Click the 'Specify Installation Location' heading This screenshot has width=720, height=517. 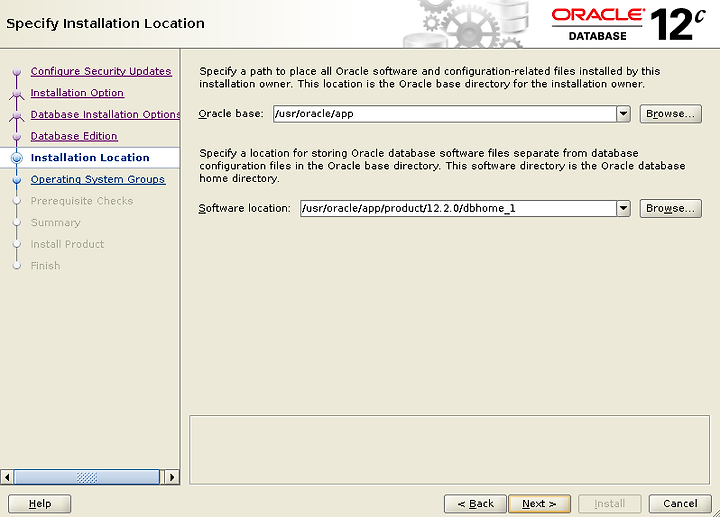pos(106,23)
